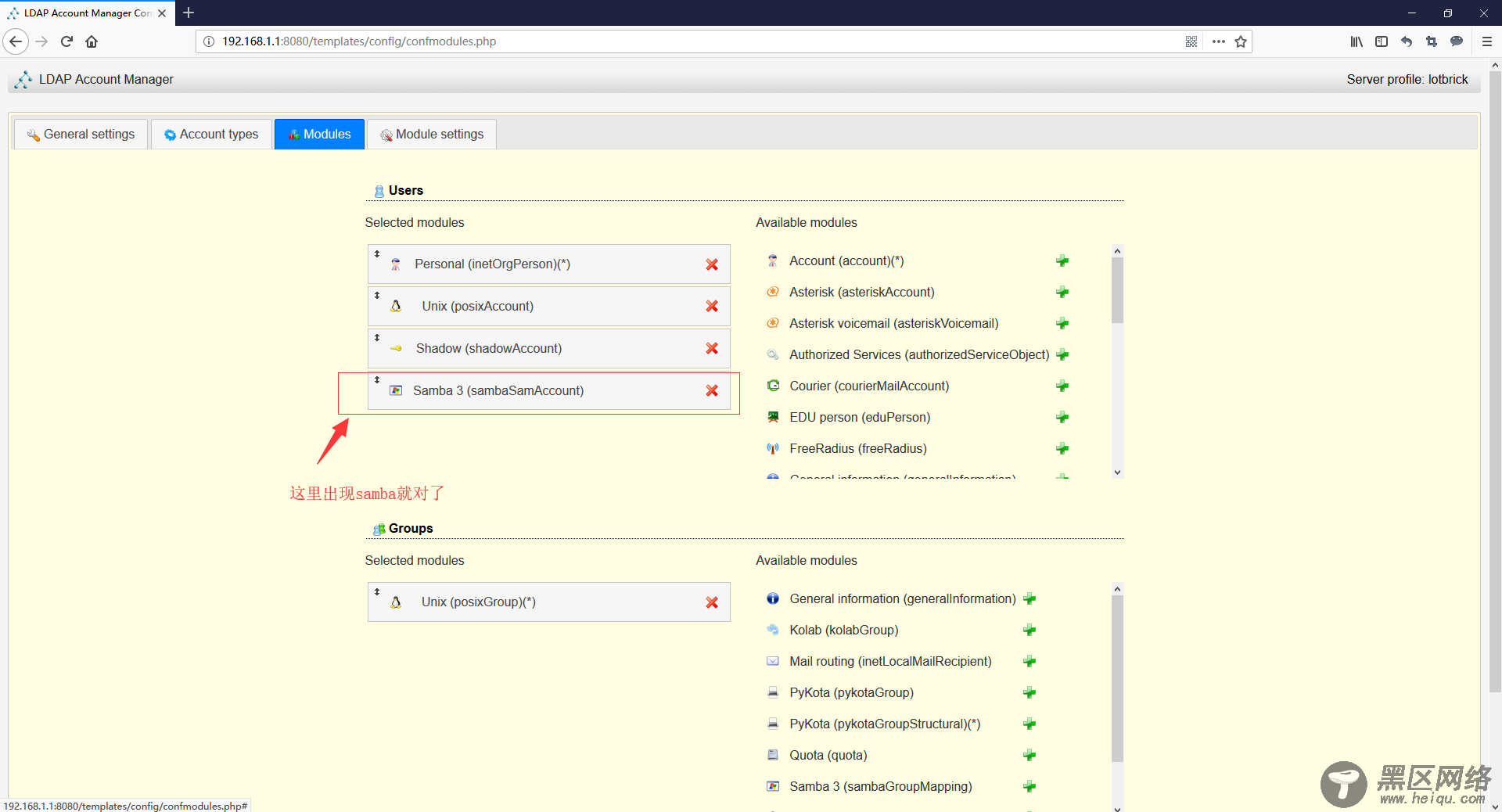Remove Samba 3 (sambaSamAccount) module
This screenshot has height=812, width=1502.
712,391
